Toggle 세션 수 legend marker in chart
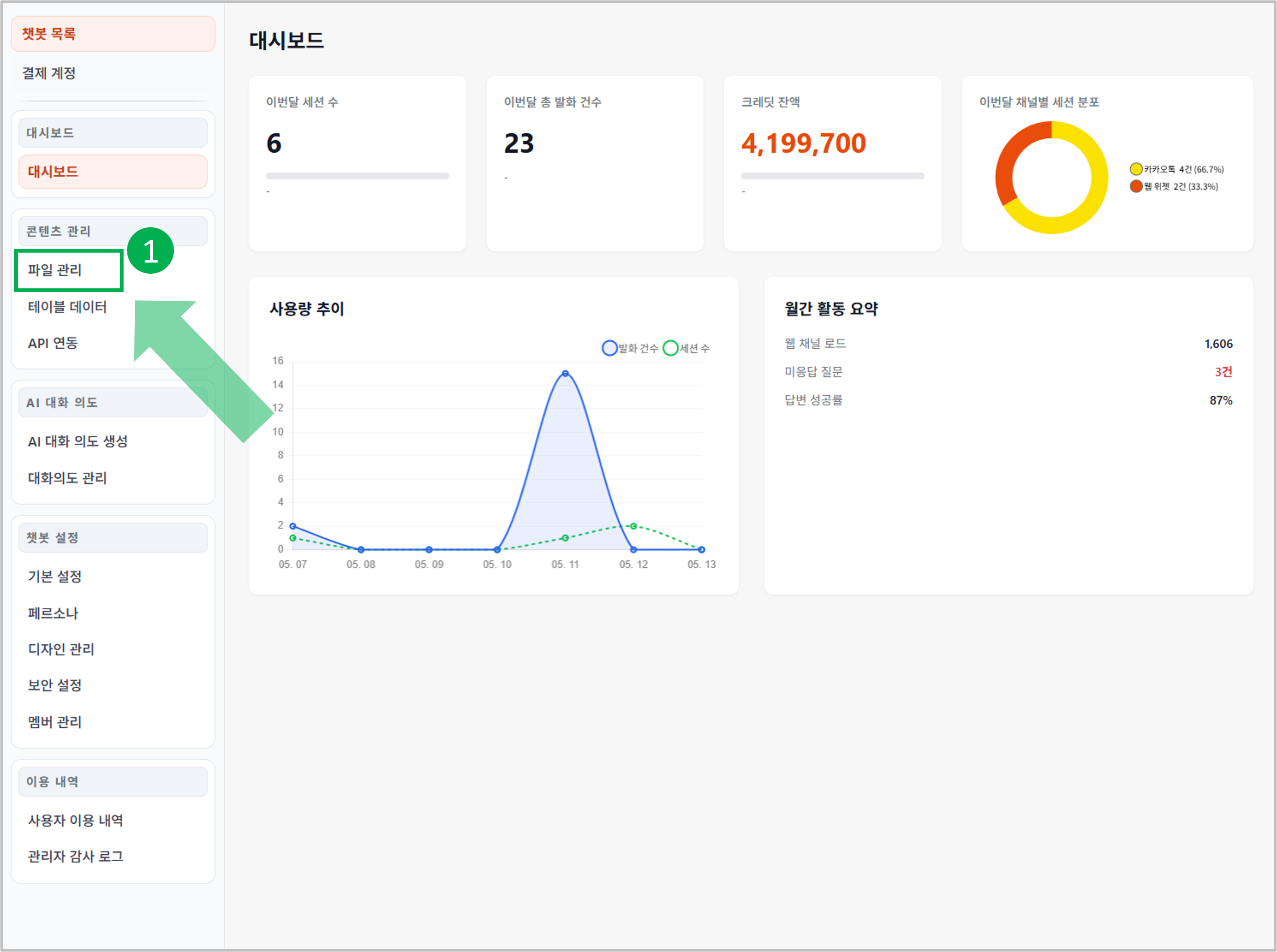This screenshot has width=1277, height=952. (670, 348)
